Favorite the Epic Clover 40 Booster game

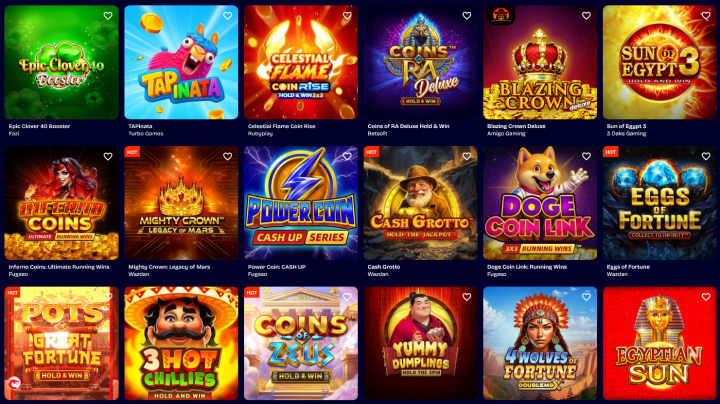[108, 16]
